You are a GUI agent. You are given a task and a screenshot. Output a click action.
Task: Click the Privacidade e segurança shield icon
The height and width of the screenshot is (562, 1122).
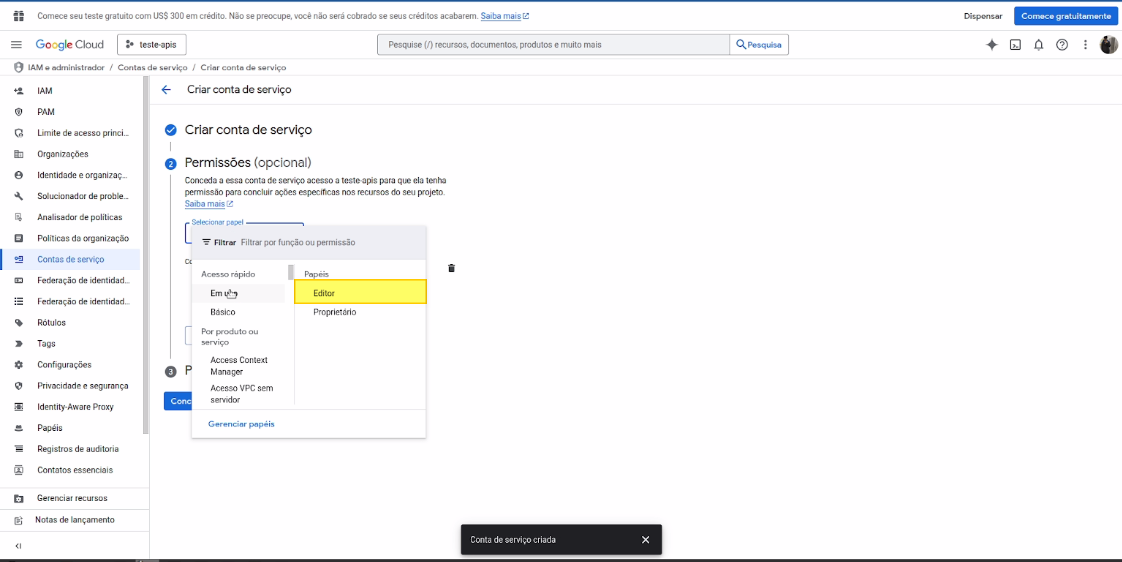coord(19,385)
